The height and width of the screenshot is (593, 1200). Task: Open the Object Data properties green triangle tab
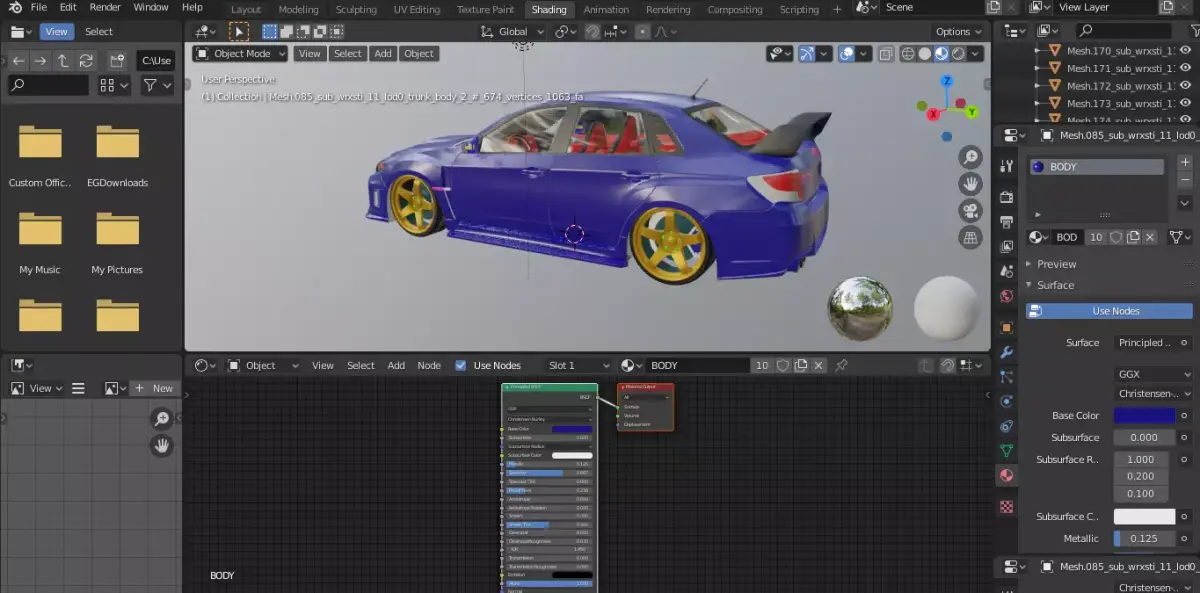tap(1007, 451)
